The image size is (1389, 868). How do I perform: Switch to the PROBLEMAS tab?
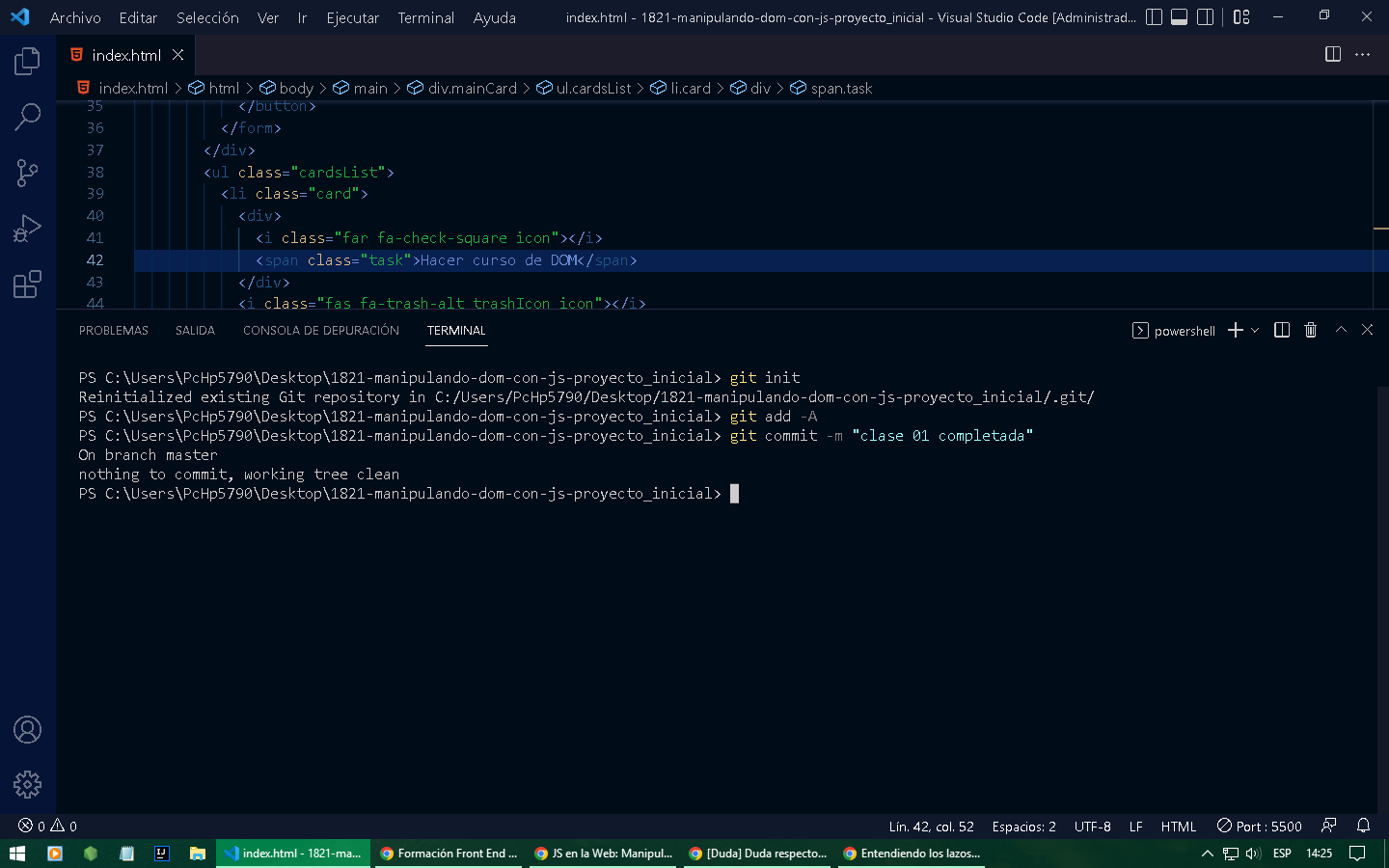click(114, 331)
